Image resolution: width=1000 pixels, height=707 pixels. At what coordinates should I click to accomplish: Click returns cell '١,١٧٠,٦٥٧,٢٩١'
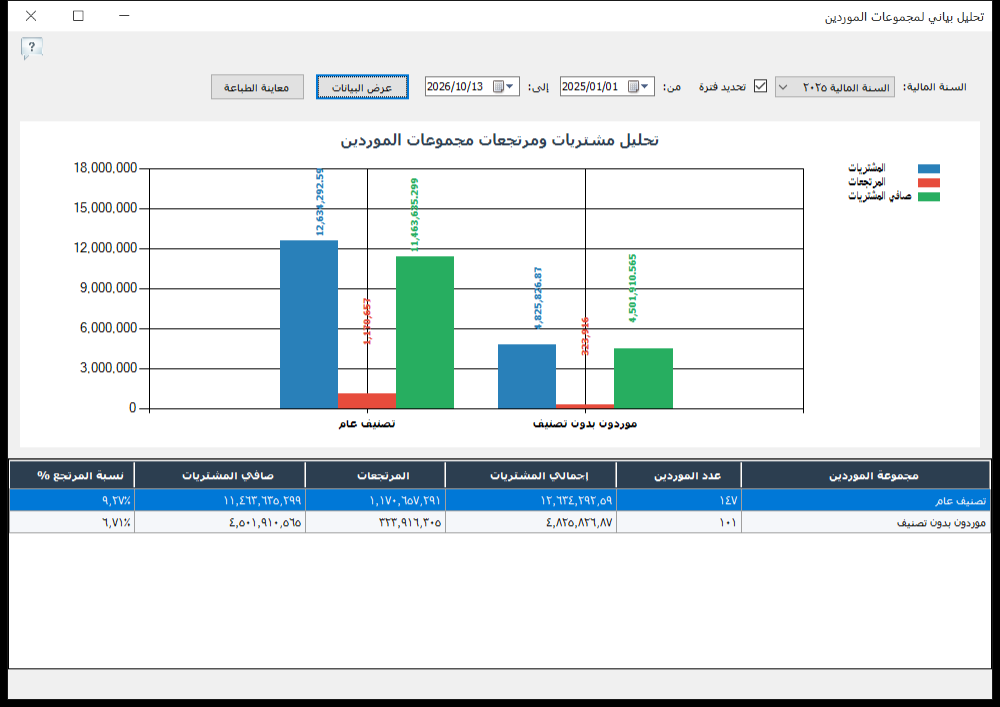click(375, 500)
